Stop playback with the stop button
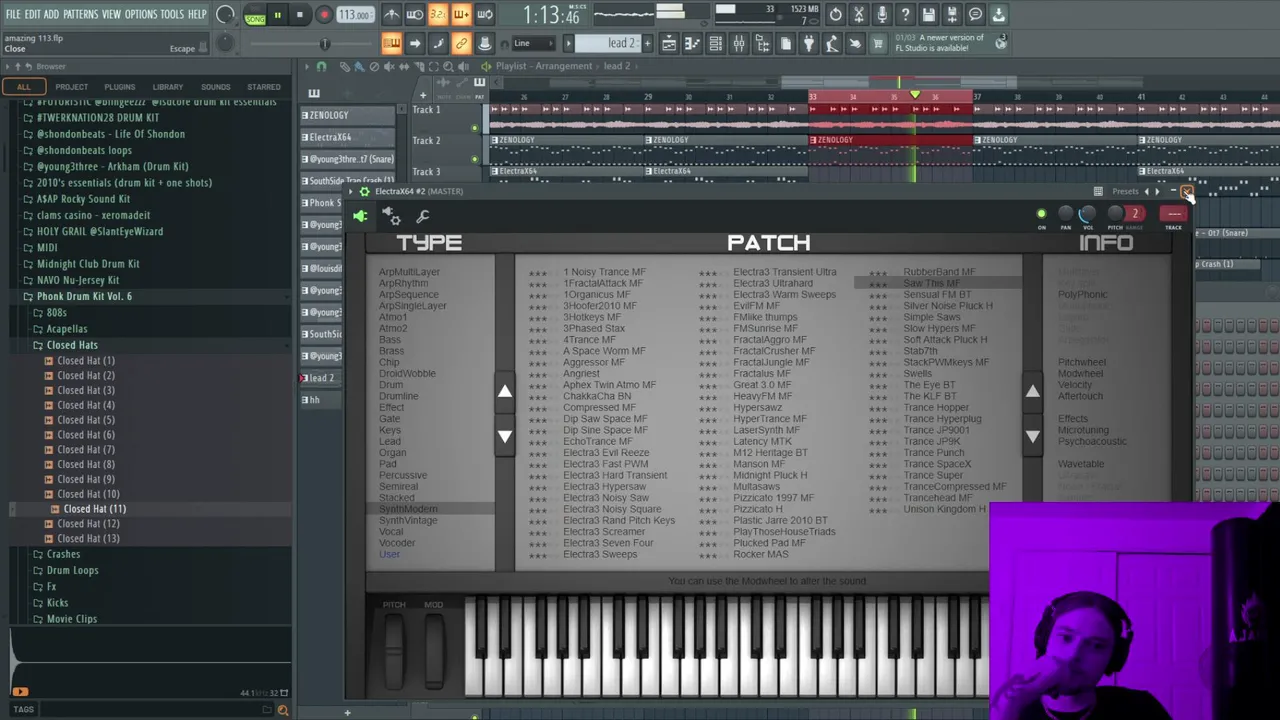Screen dimensions: 1280x720 point(299,15)
